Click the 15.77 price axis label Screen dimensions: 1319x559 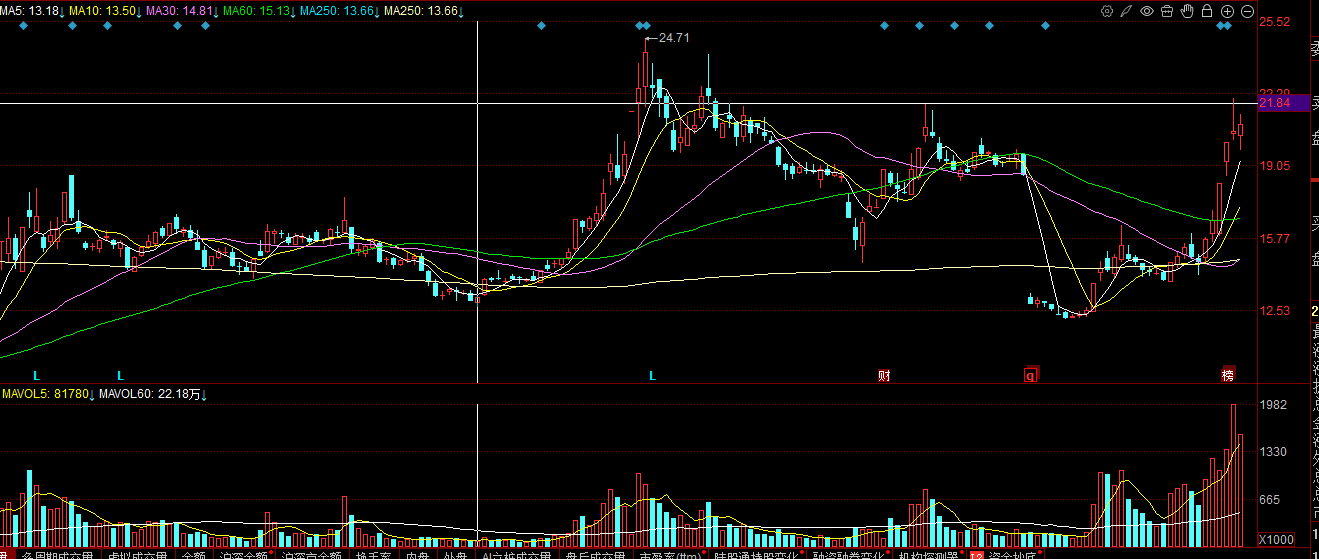[1275, 239]
